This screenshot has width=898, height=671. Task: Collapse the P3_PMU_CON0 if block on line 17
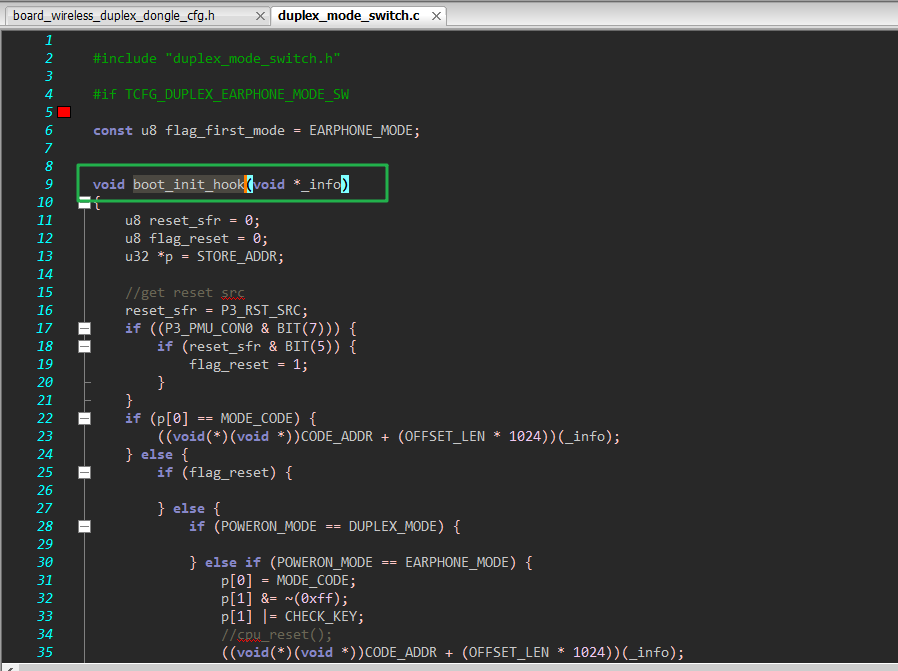pos(84,329)
